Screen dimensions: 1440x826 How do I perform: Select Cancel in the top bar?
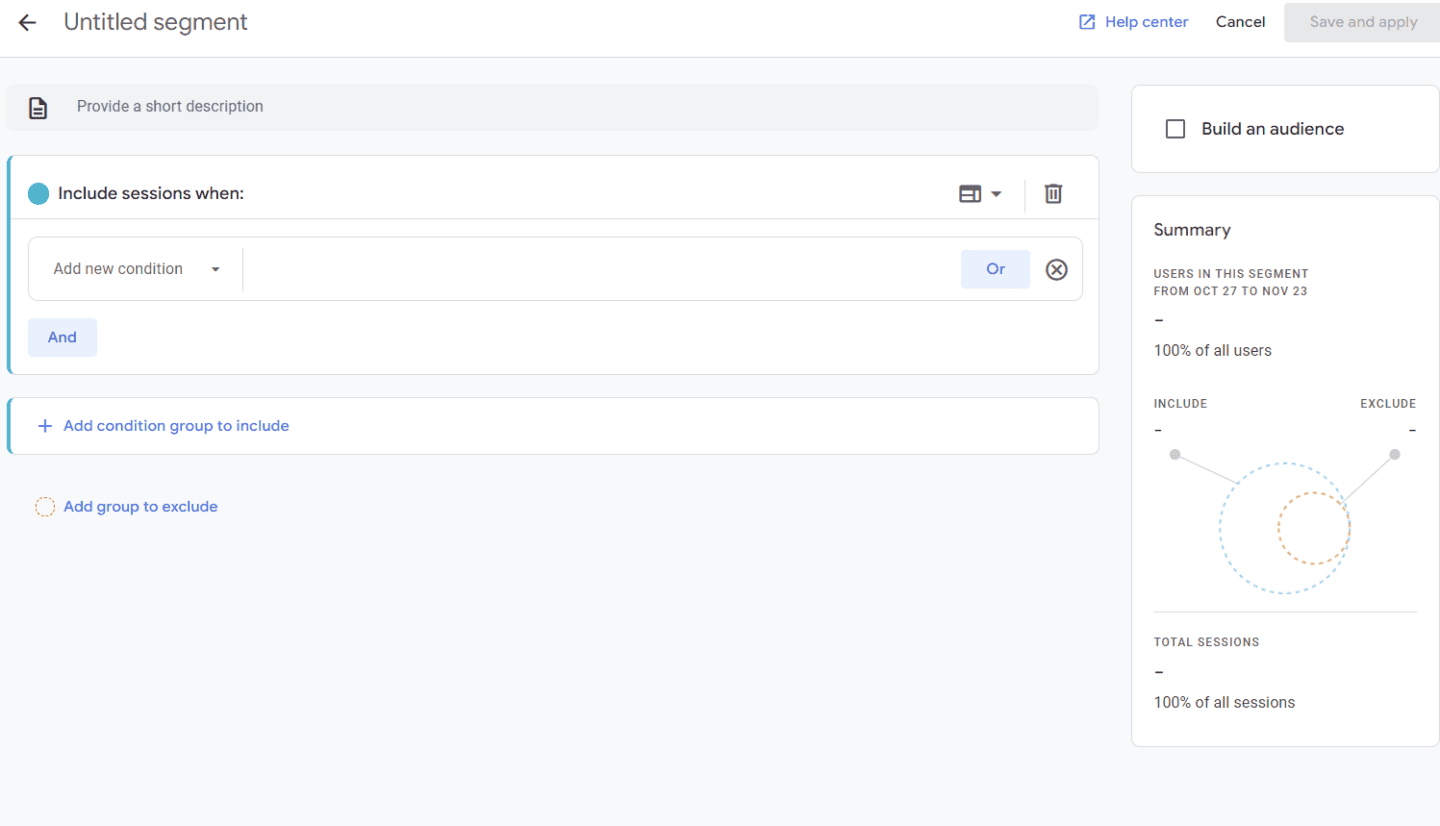pyautogui.click(x=1240, y=21)
